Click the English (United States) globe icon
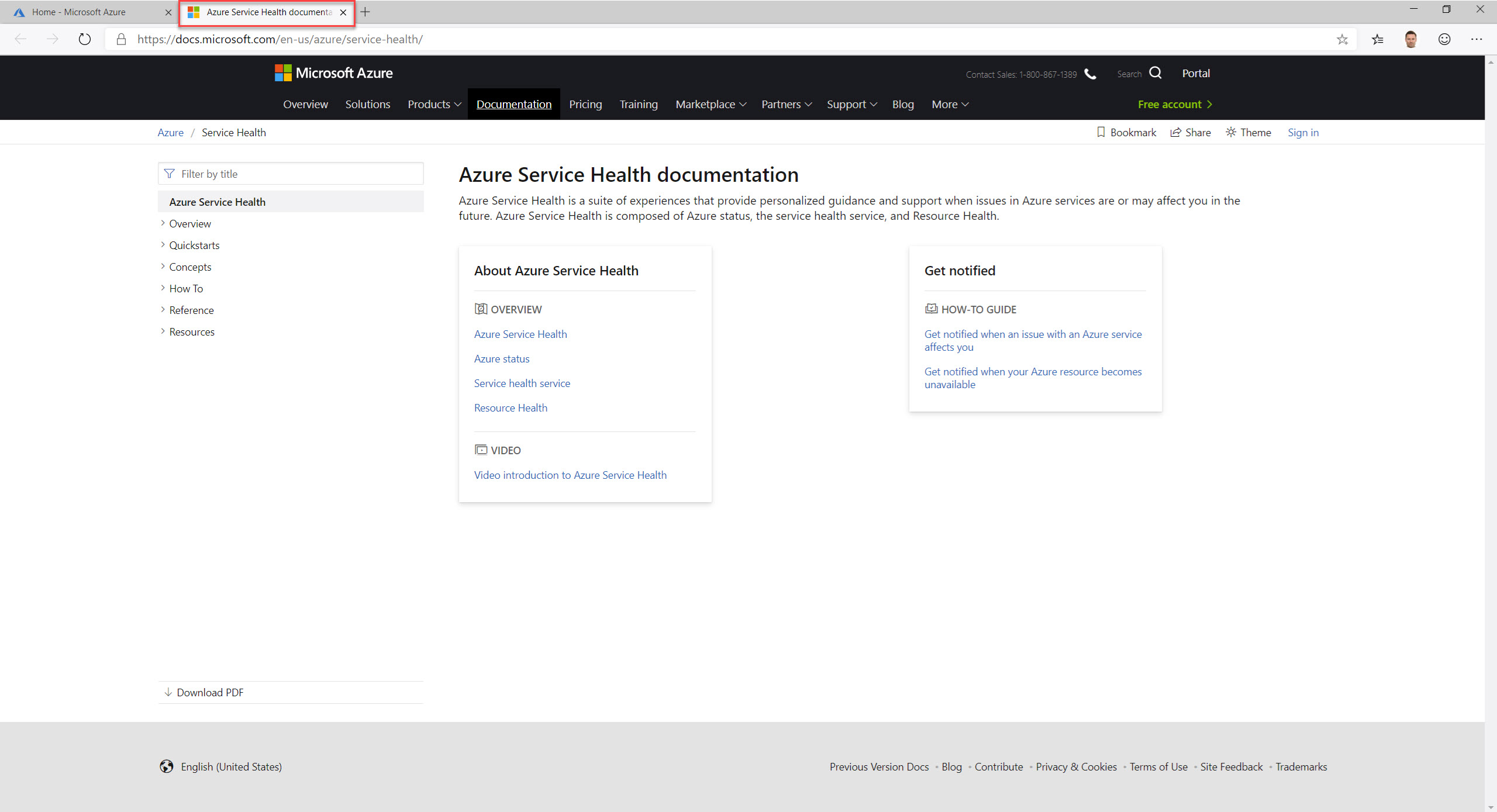The height and width of the screenshot is (812, 1497). 167,766
